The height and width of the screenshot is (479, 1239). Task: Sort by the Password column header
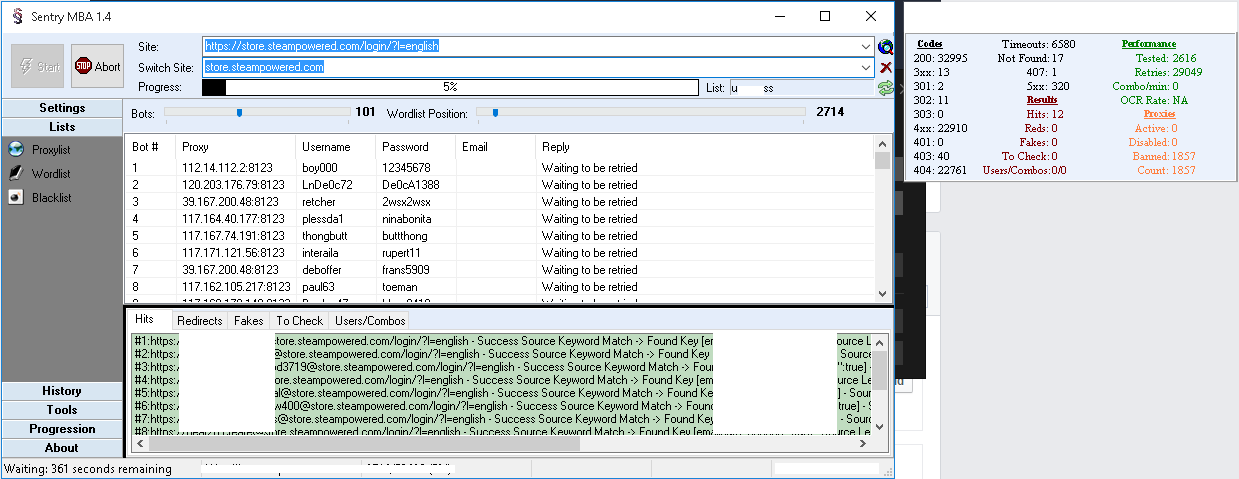coord(415,147)
